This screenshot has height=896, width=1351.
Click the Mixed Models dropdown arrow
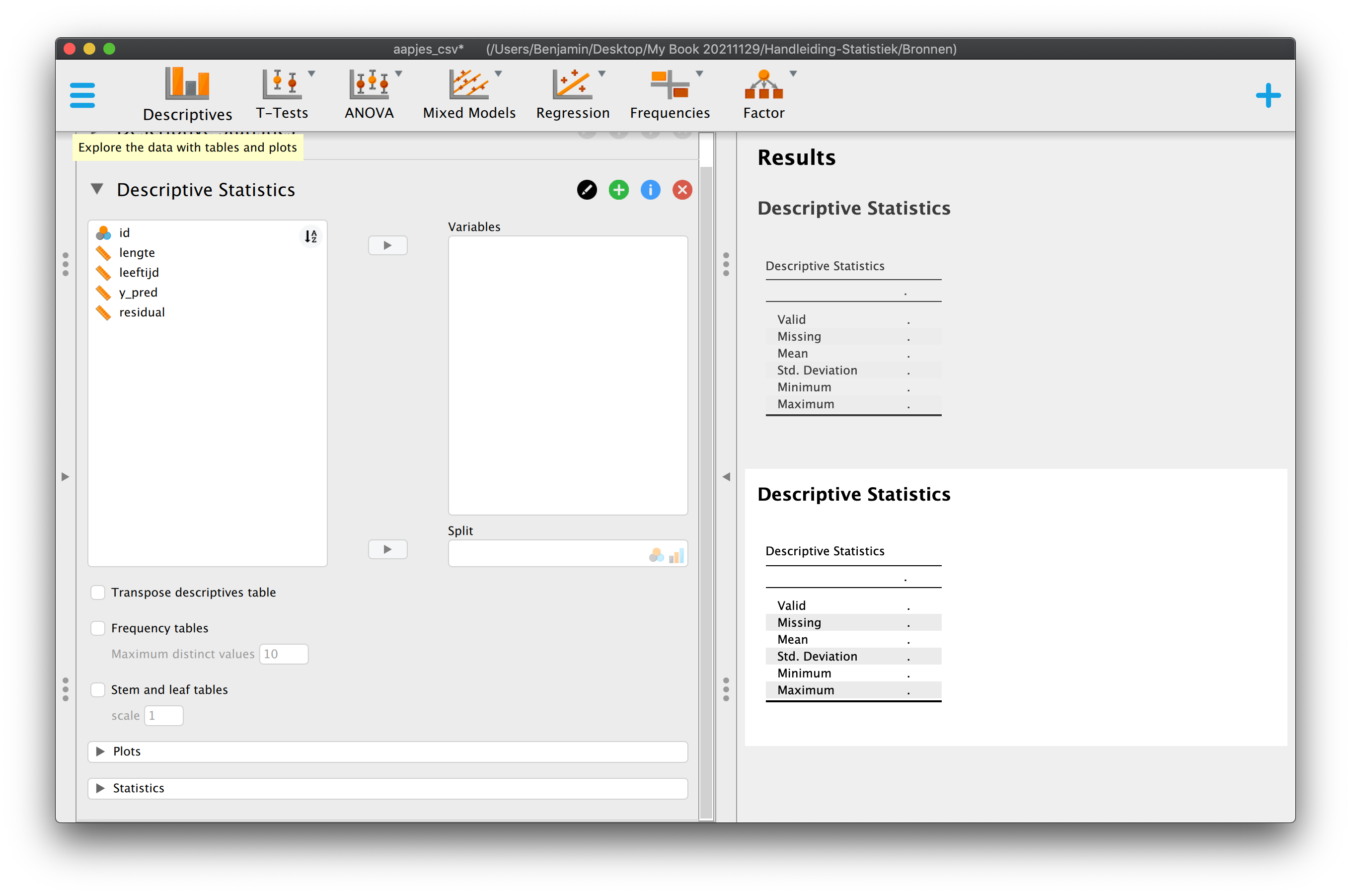coord(498,74)
